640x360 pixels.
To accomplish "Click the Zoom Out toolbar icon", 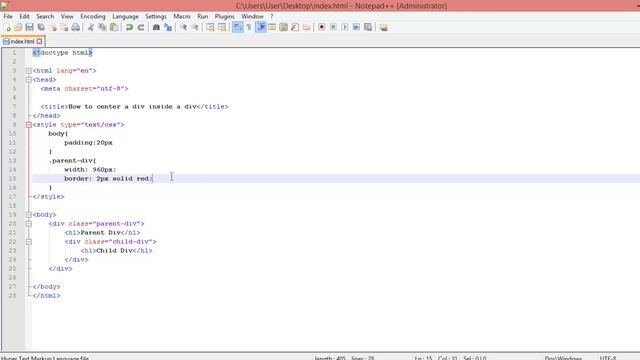I will pyautogui.click(x=195, y=27).
